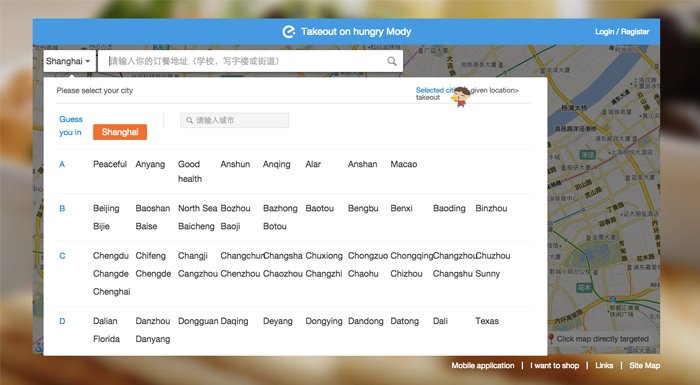700x385 pixels.
Task: Select the city Daqing
Action: point(234,321)
